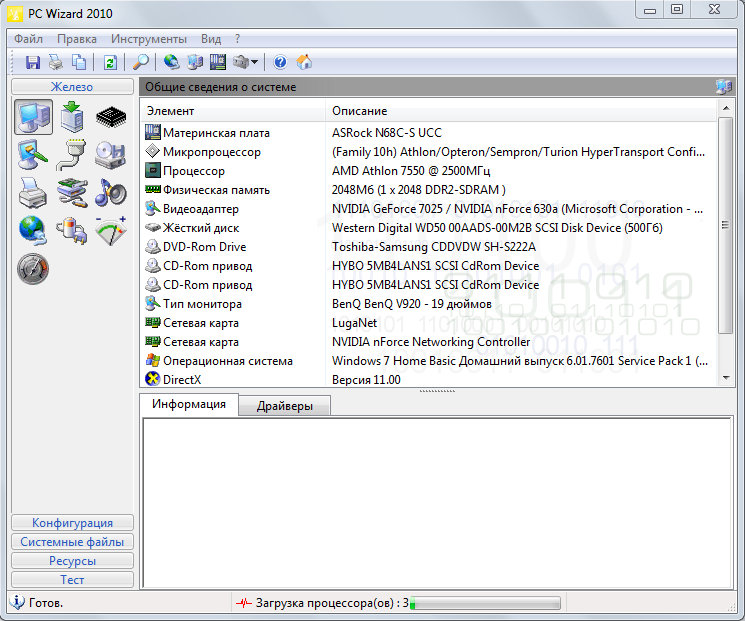This screenshot has height=621, width=745.
Task: Select the Видеоадаптер row
Action: coord(428,209)
